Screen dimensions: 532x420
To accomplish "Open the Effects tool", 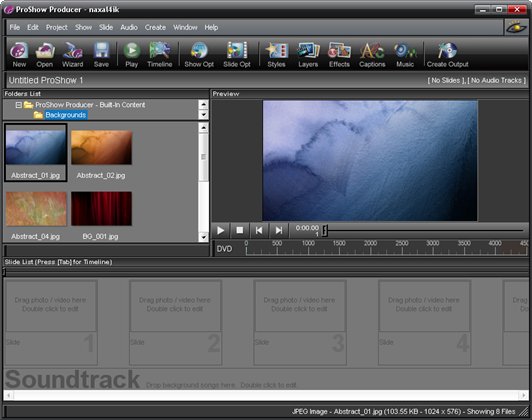I will tap(339, 54).
